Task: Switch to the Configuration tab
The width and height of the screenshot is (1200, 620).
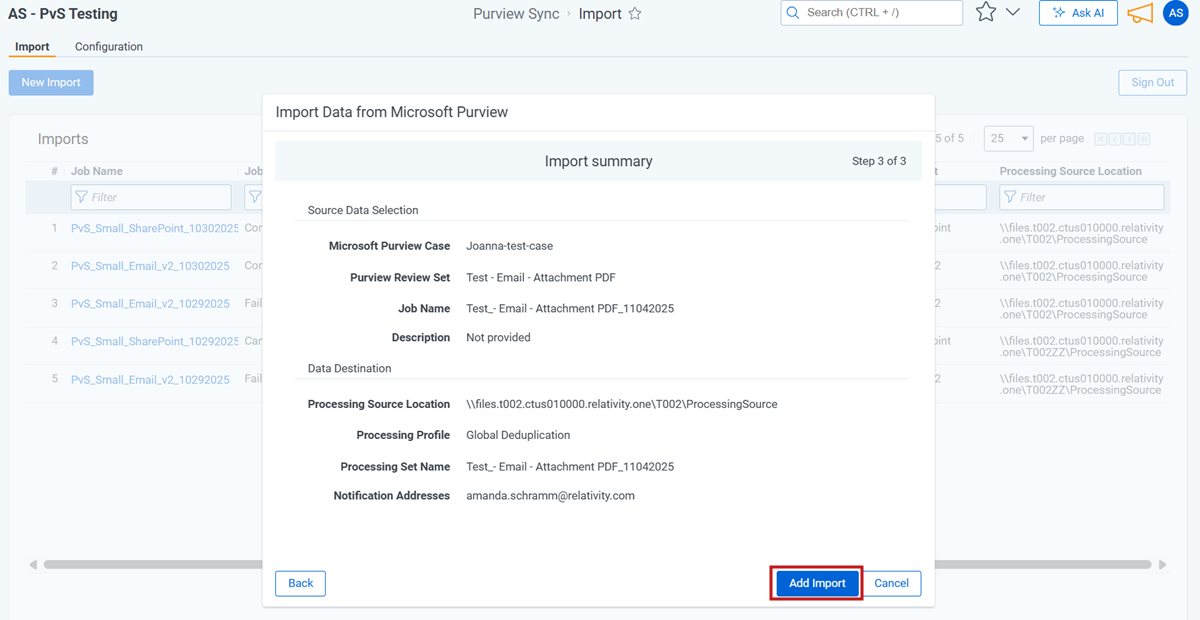Action: point(108,47)
